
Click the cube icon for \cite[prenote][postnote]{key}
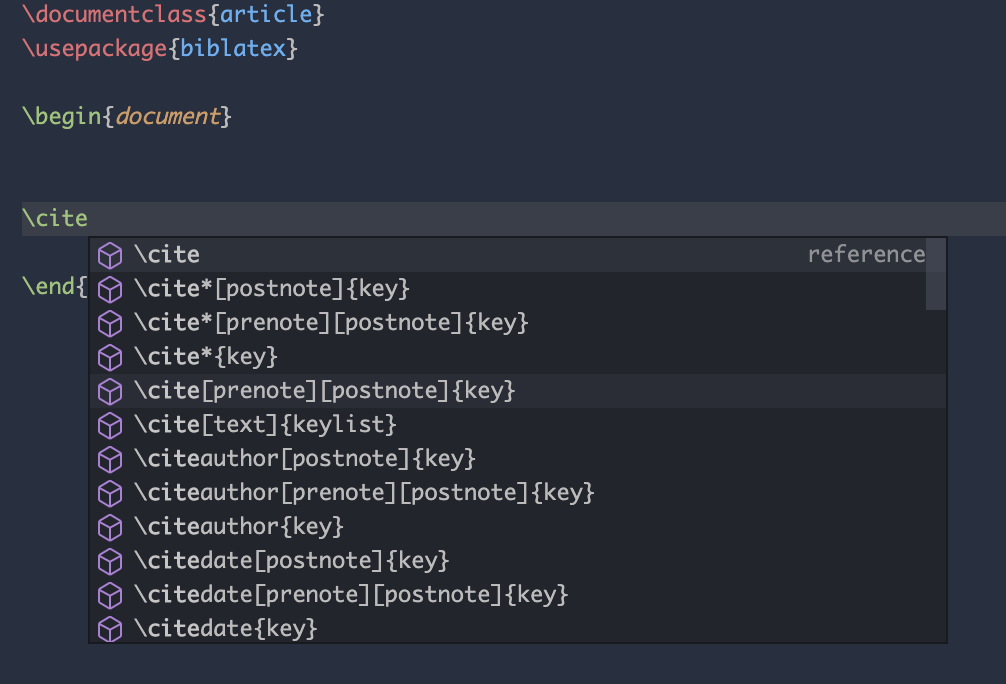(x=110, y=391)
